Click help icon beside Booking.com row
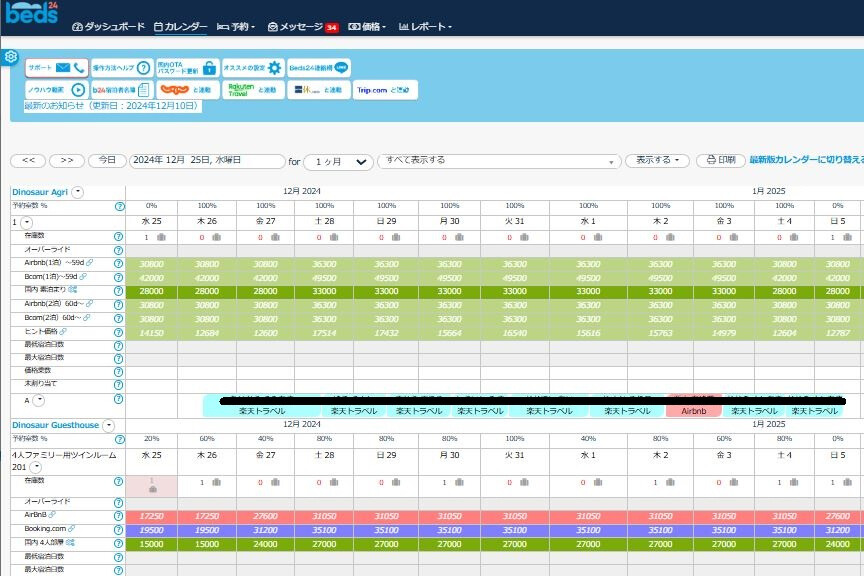Image resolution: width=864 pixels, height=576 pixels. point(118,530)
